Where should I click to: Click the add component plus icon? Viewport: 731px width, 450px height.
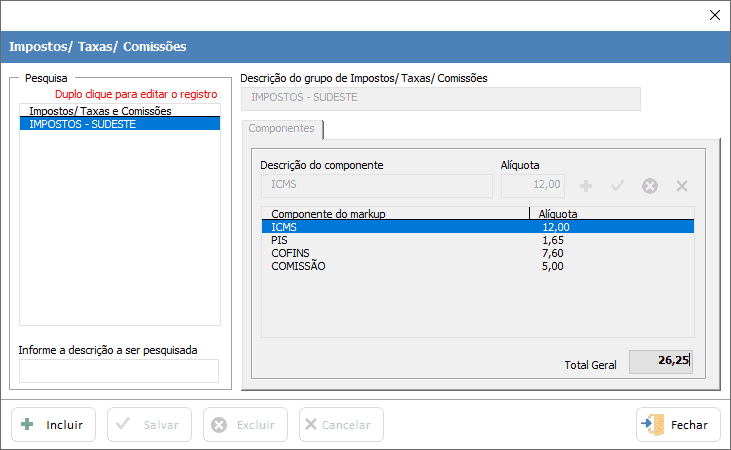click(x=586, y=186)
